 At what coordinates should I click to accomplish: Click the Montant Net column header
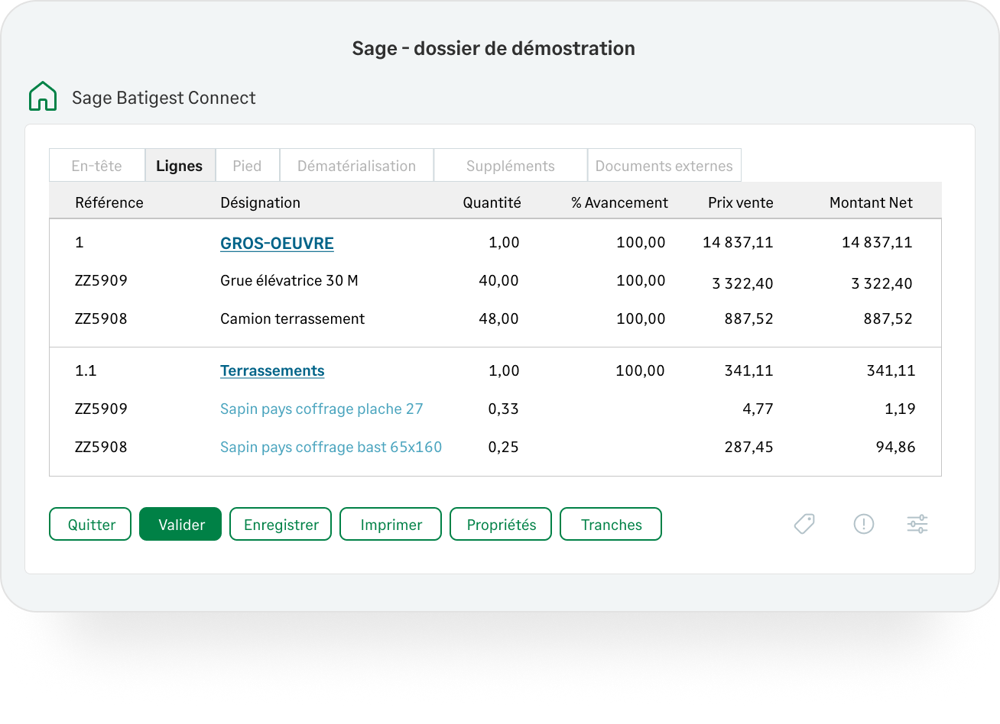pos(871,203)
